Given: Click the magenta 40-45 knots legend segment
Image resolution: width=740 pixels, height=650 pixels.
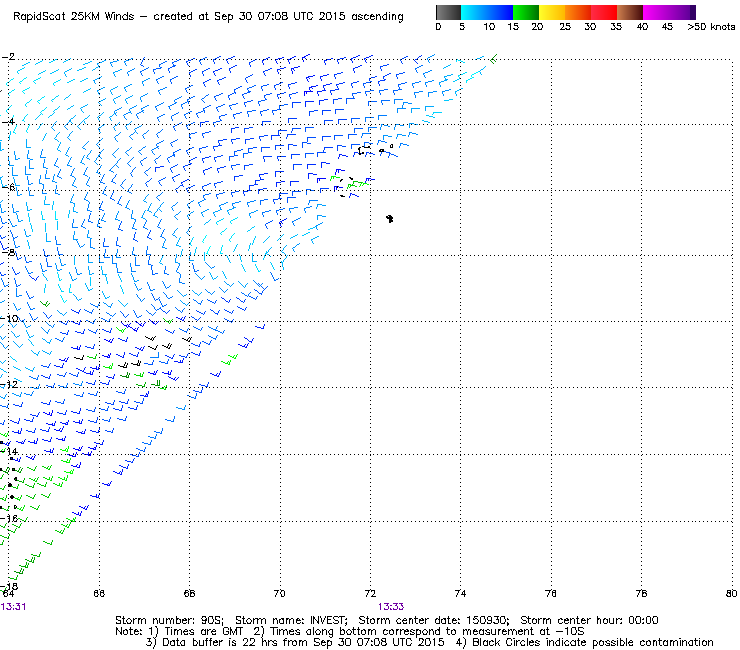Looking at the screenshot, I should 656,12.
